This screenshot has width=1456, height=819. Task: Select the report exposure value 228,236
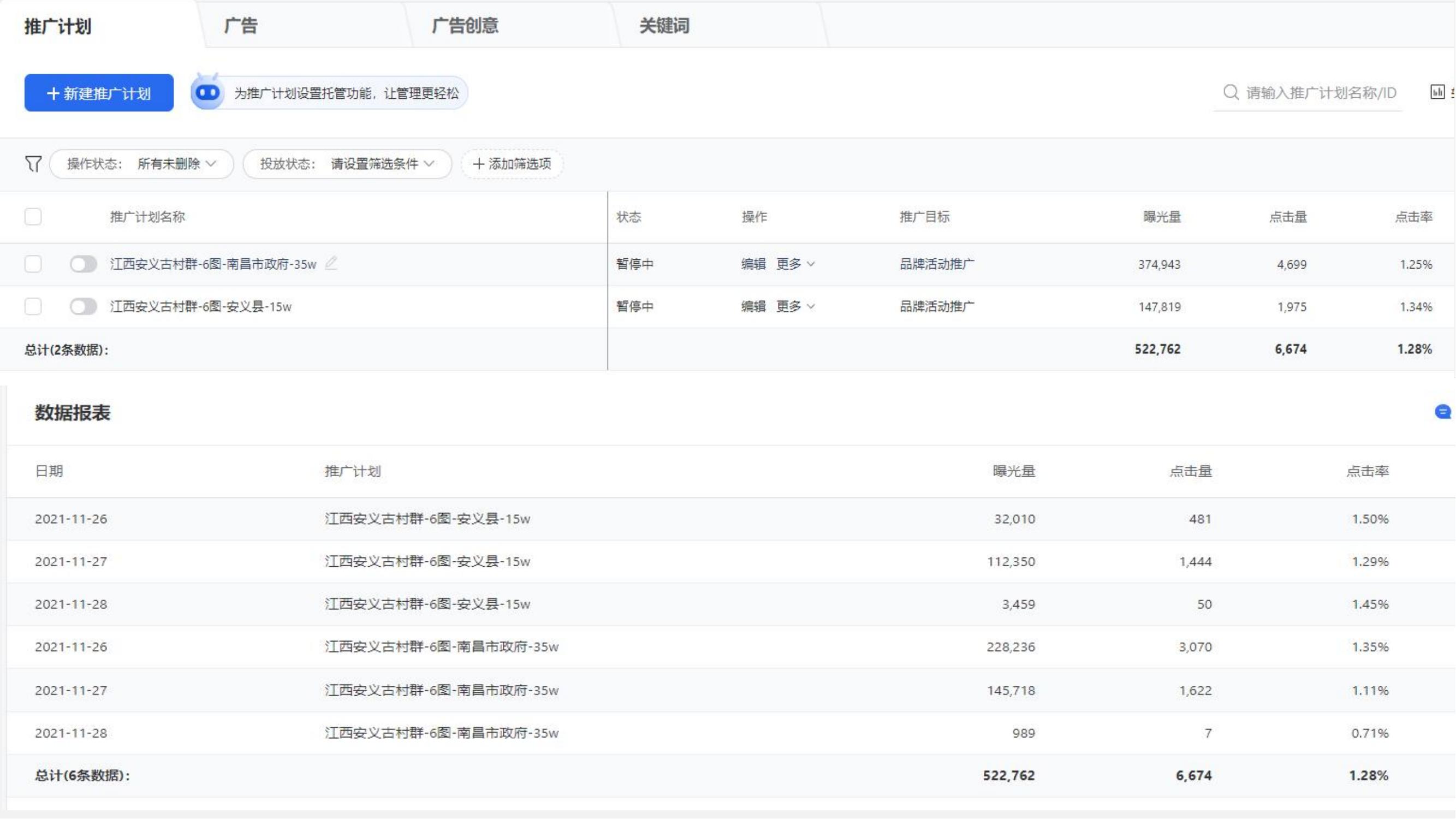pos(1011,646)
